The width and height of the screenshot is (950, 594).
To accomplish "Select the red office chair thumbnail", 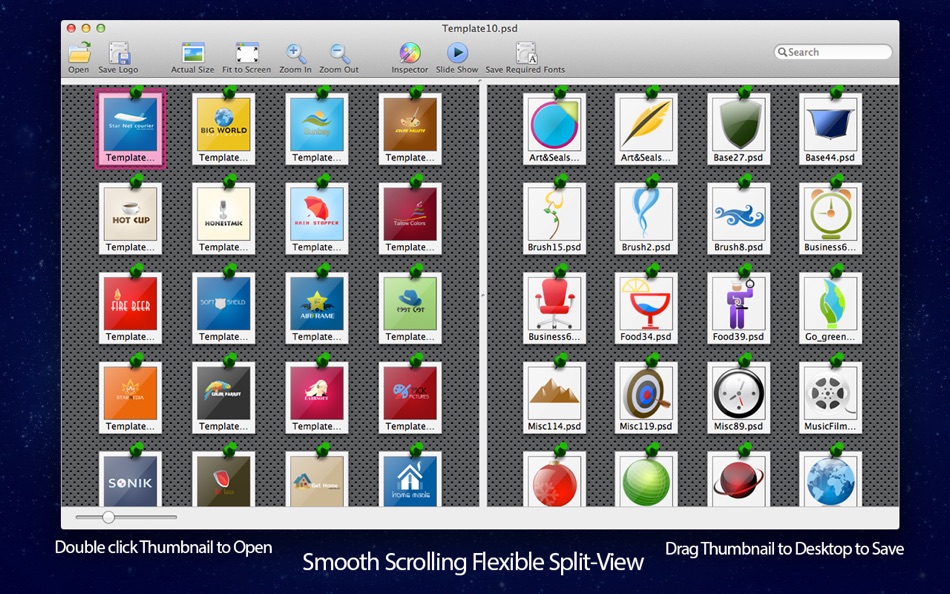I will point(554,307).
